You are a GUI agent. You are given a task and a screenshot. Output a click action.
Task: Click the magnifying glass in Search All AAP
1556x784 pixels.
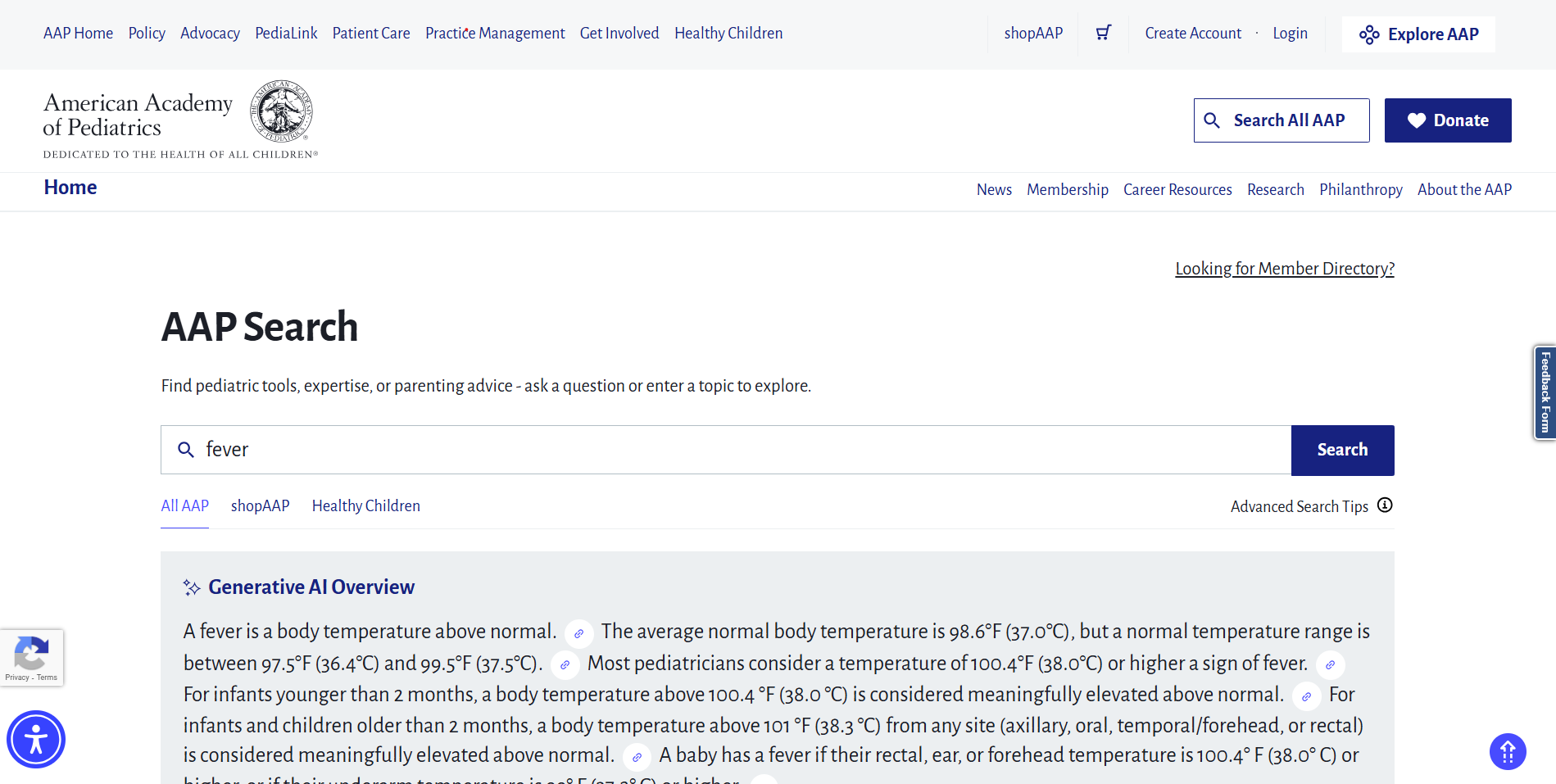tap(1213, 120)
